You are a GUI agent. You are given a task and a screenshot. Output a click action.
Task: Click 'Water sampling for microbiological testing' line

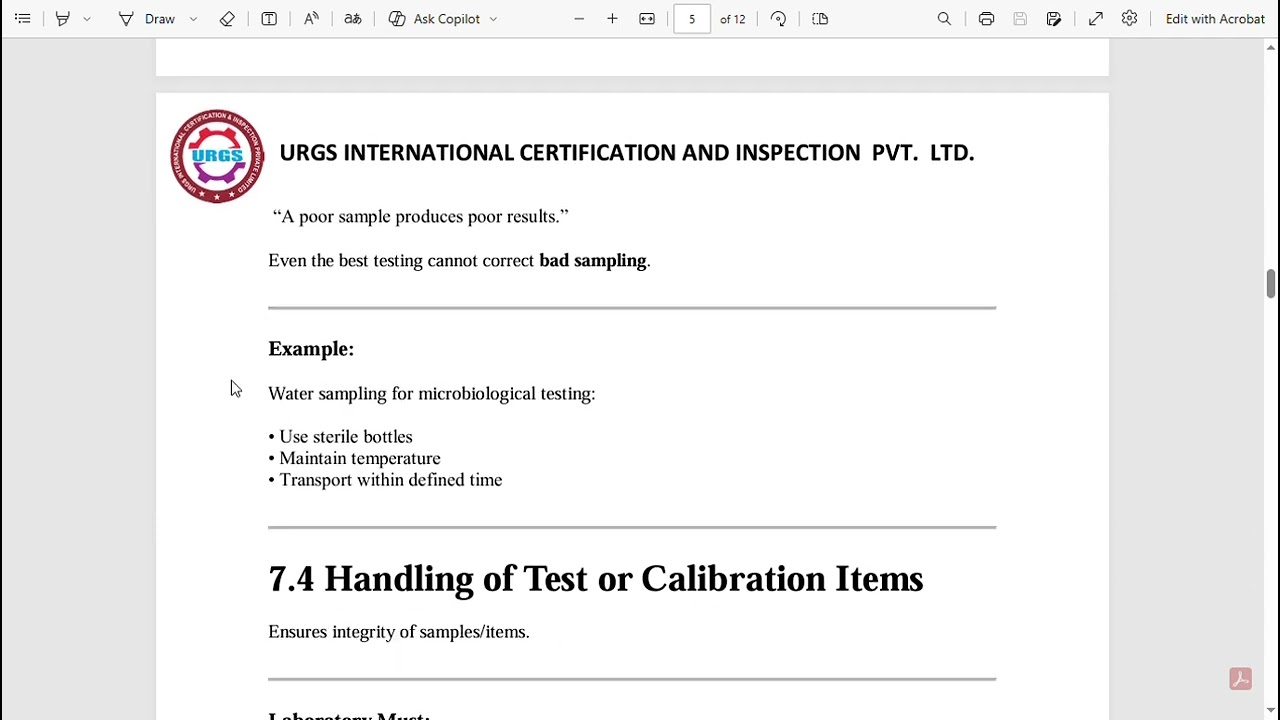431,394
